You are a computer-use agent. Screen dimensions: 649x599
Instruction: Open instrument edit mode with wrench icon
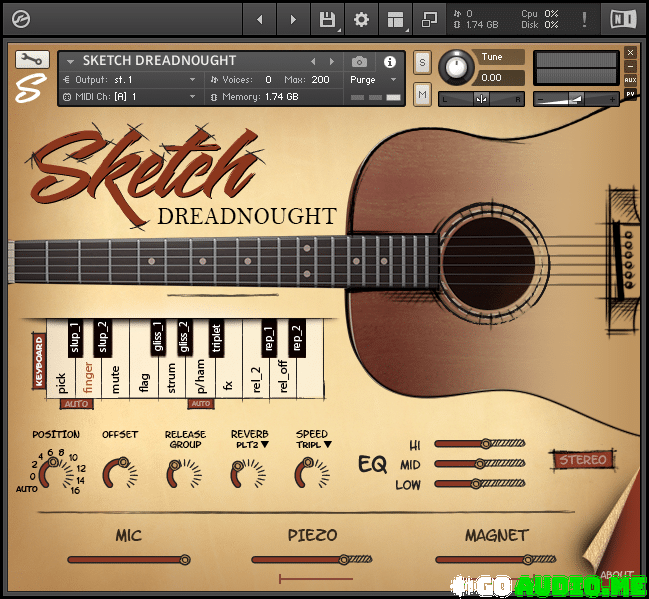coord(32,60)
